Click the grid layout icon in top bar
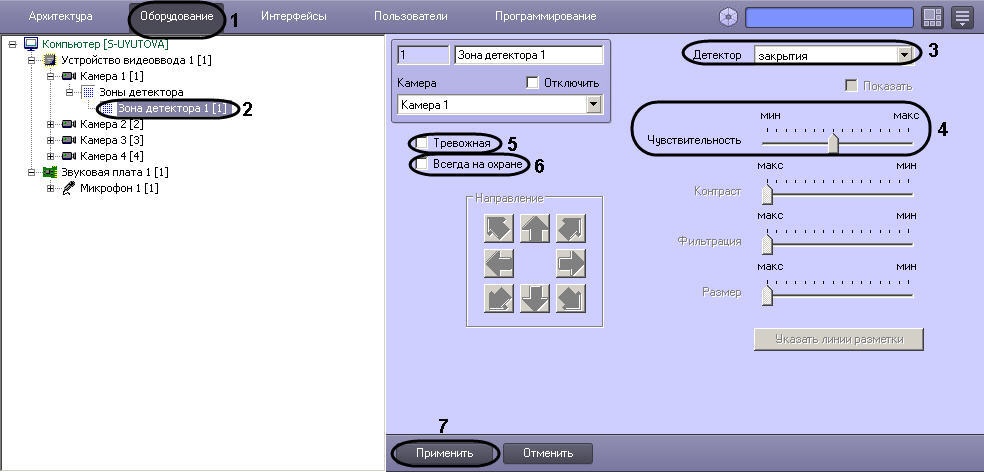This screenshot has width=984, height=472. click(x=932, y=17)
